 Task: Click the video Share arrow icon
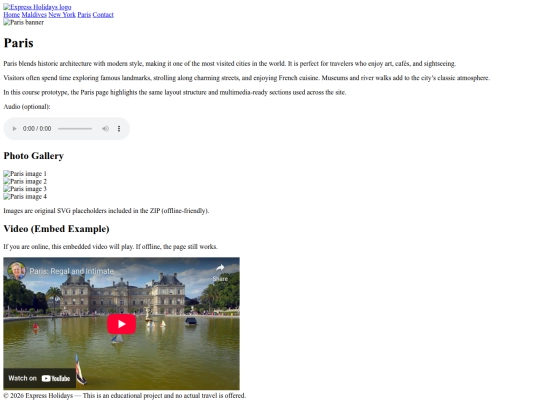(220, 268)
